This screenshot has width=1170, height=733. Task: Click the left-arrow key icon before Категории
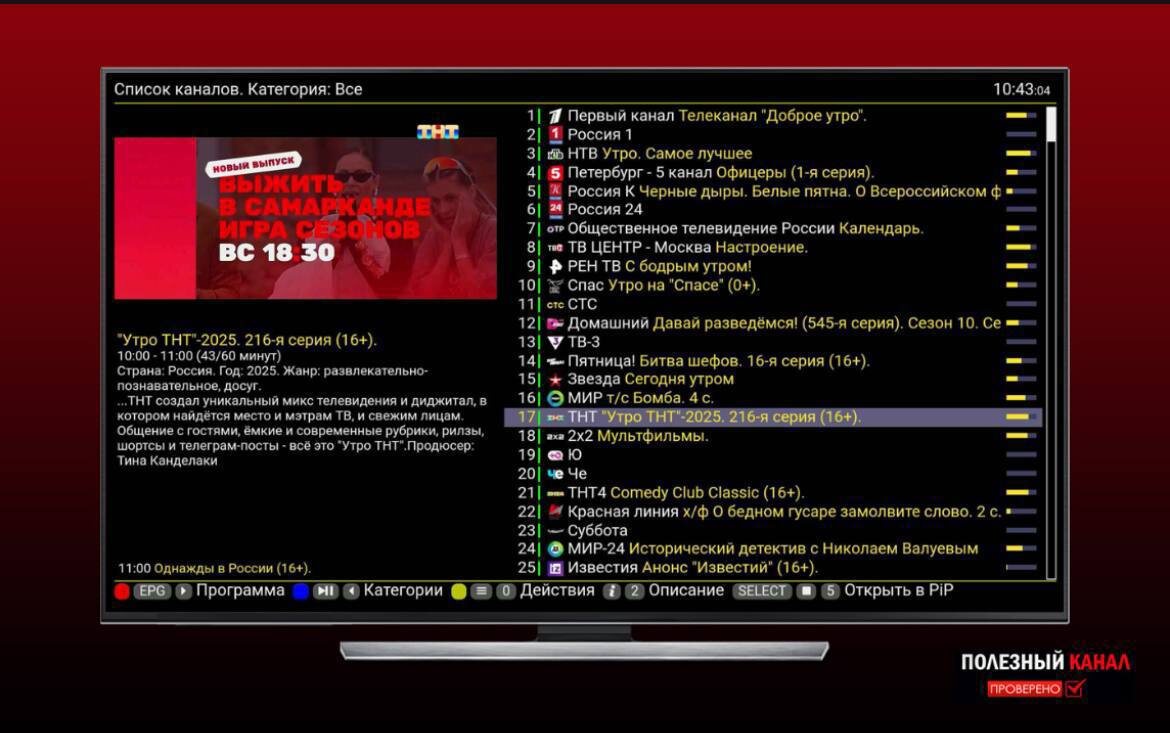click(x=351, y=591)
